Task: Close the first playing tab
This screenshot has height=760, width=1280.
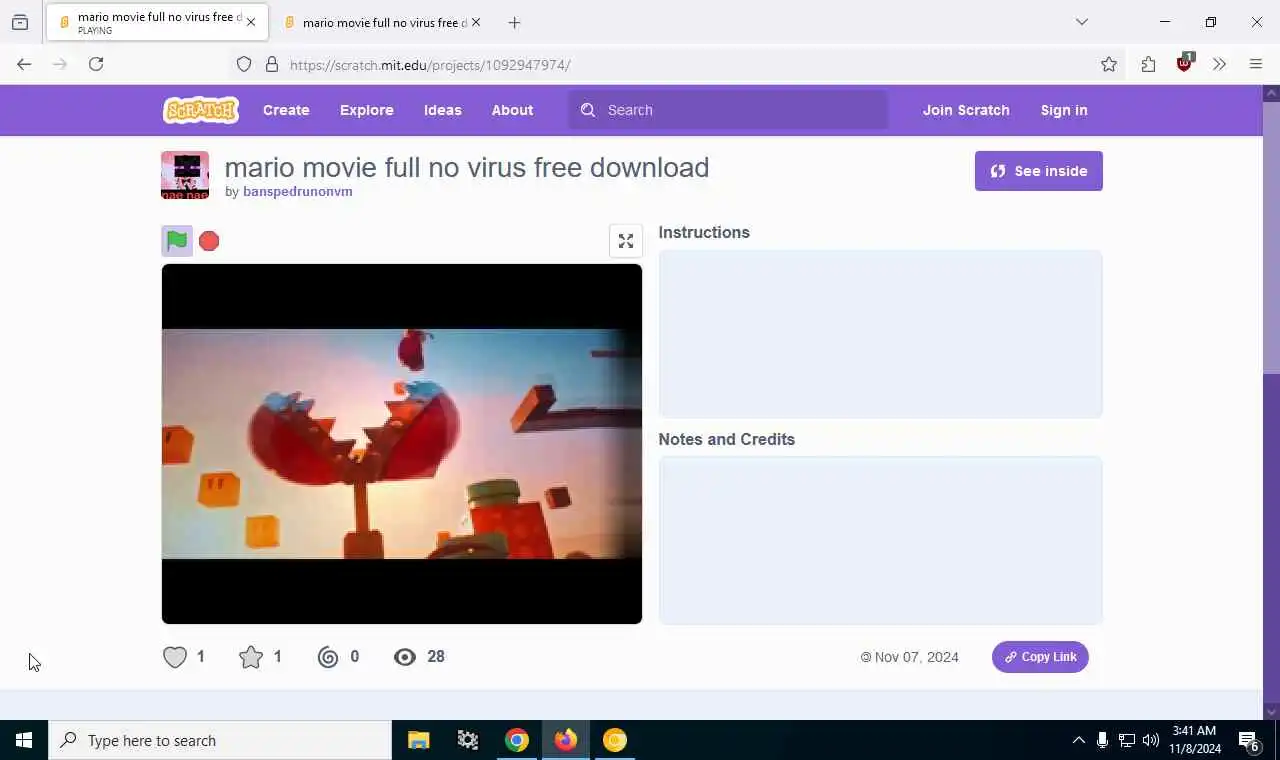Action: [x=251, y=22]
